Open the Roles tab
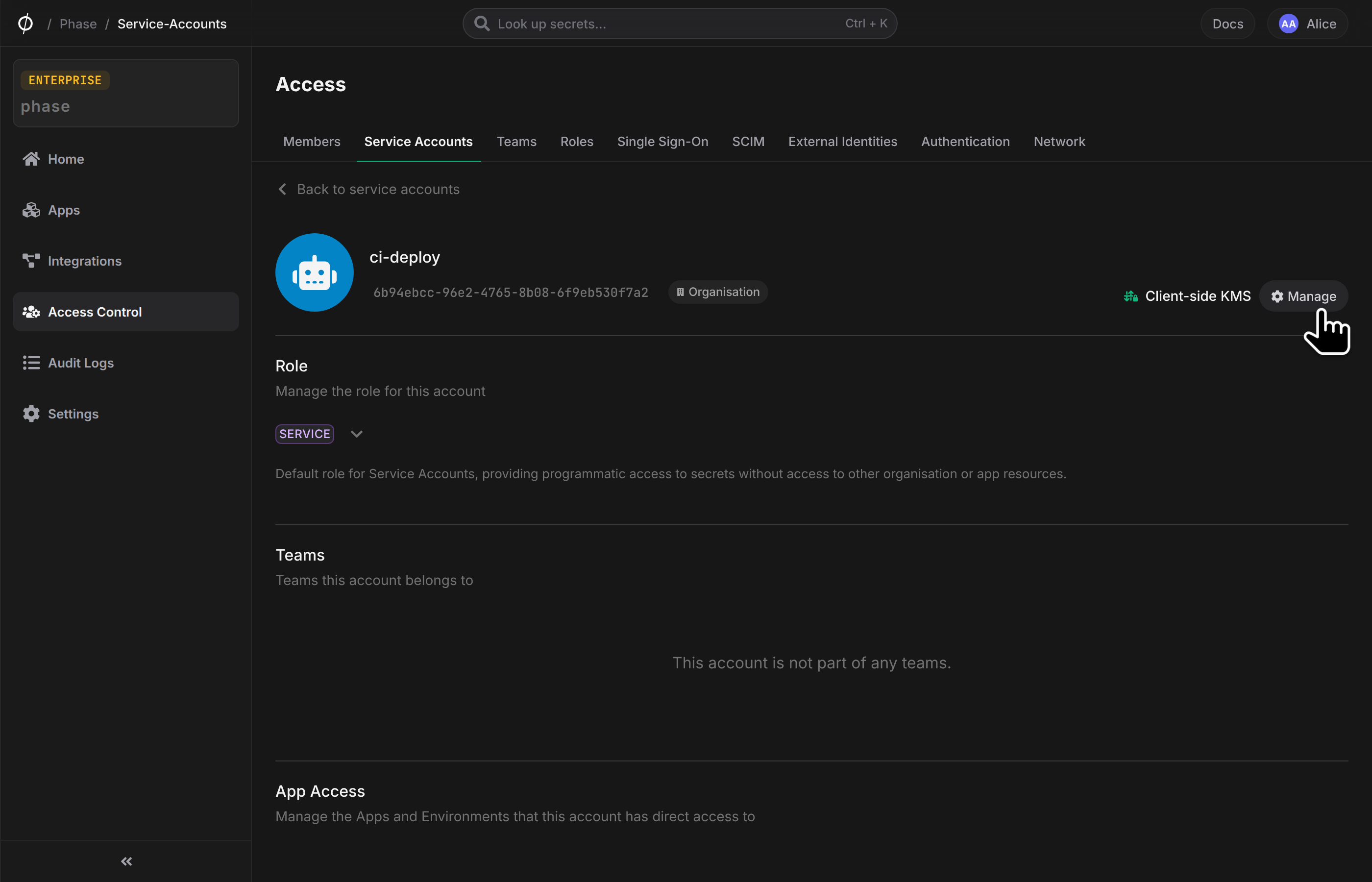Image resolution: width=1372 pixels, height=882 pixels. 577,142
